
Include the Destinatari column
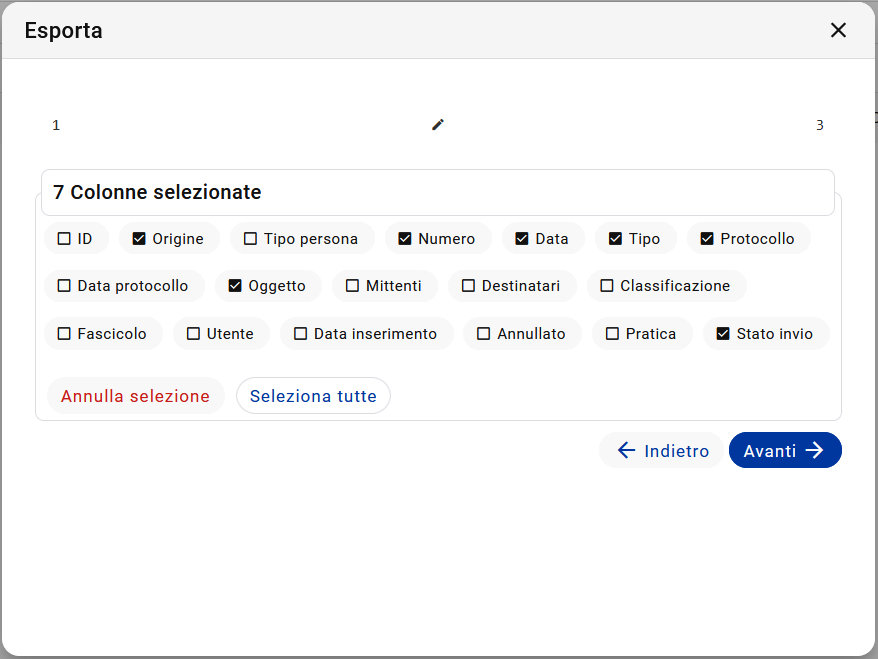[x=468, y=286]
